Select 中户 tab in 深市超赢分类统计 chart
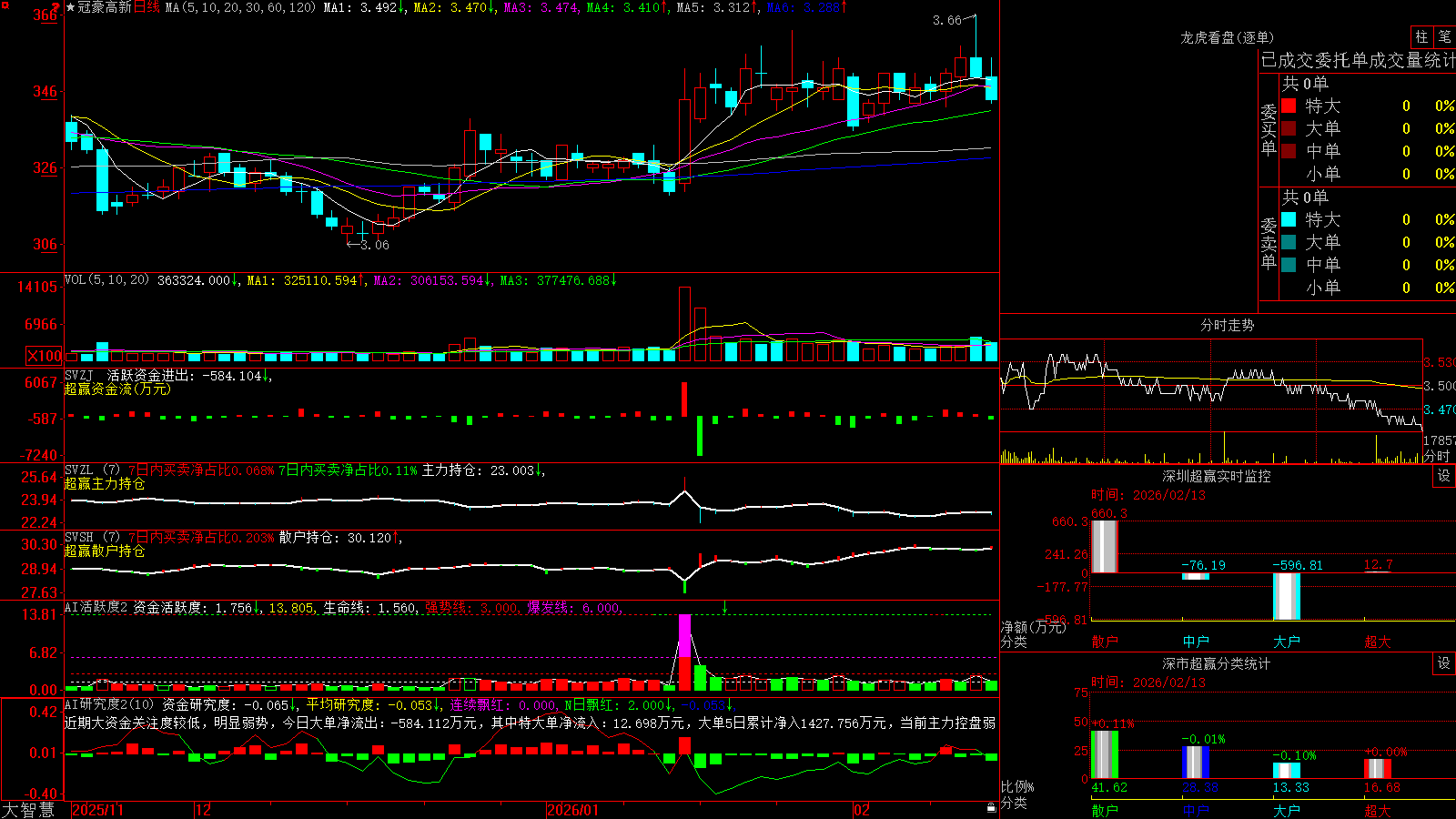The height and width of the screenshot is (819, 1456). click(x=1196, y=810)
